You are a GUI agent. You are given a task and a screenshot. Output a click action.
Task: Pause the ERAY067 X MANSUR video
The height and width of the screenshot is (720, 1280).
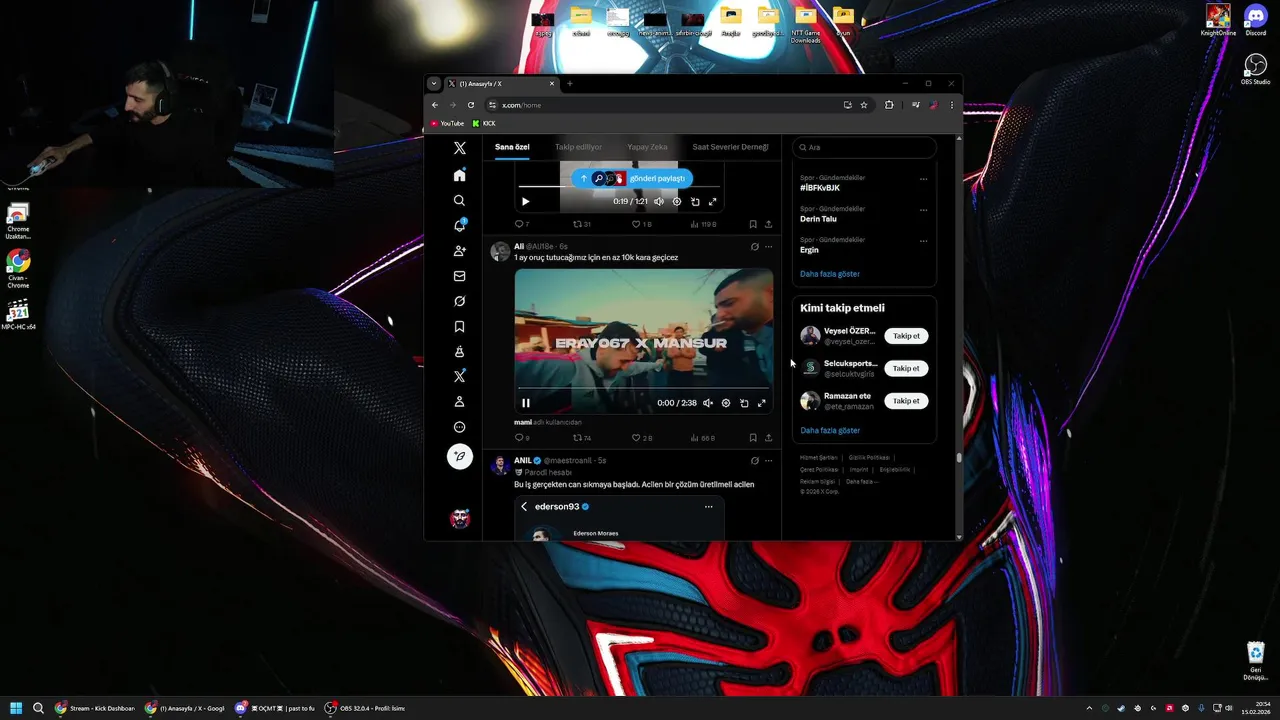coord(526,403)
